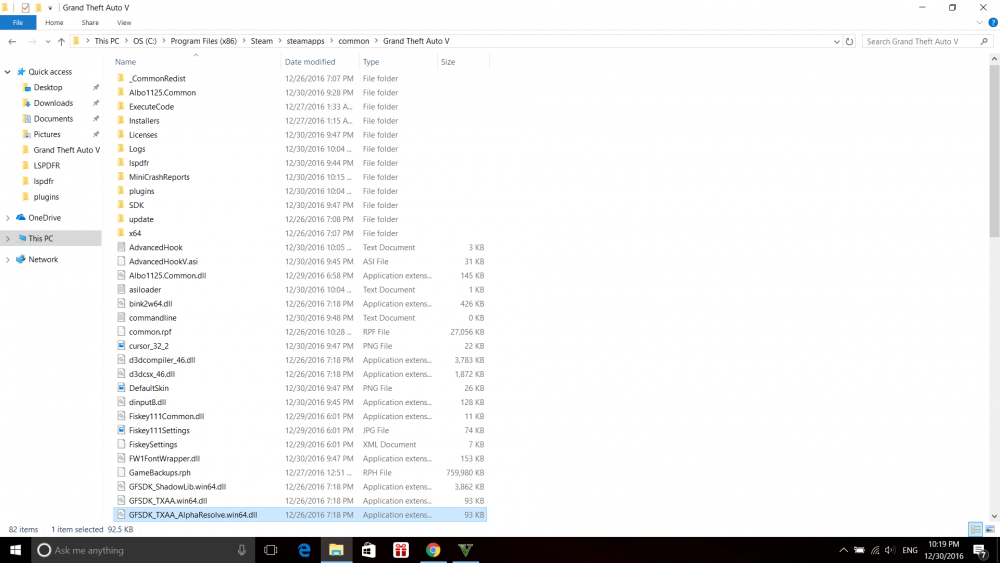The height and width of the screenshot is (563, 1000).
Task: Select the common.rpf file icon
Action: tap(121, 332)
